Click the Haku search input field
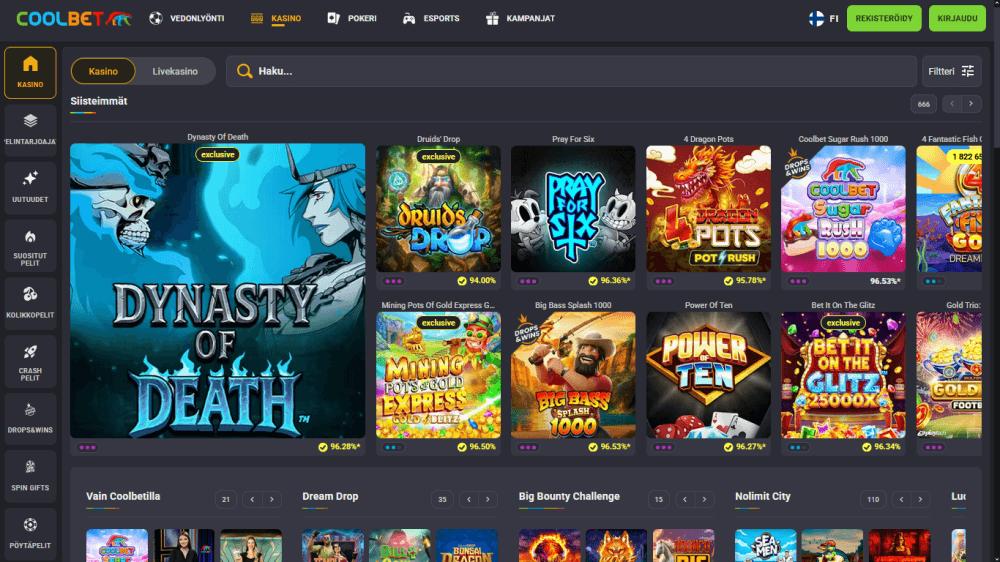This screenshot has width=1000, height=562. point(580,72)
